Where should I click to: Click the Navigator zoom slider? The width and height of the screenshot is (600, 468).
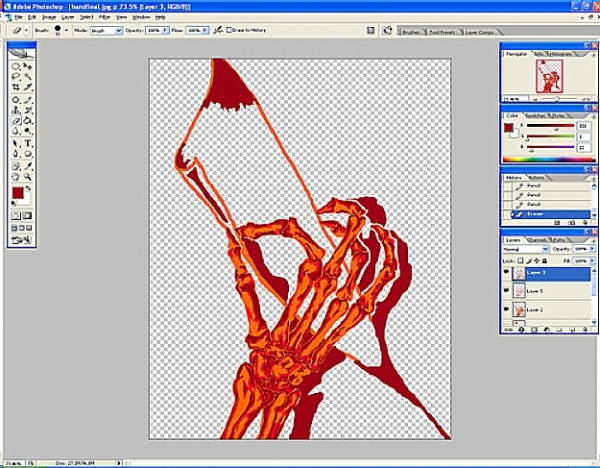pos(557,99)
